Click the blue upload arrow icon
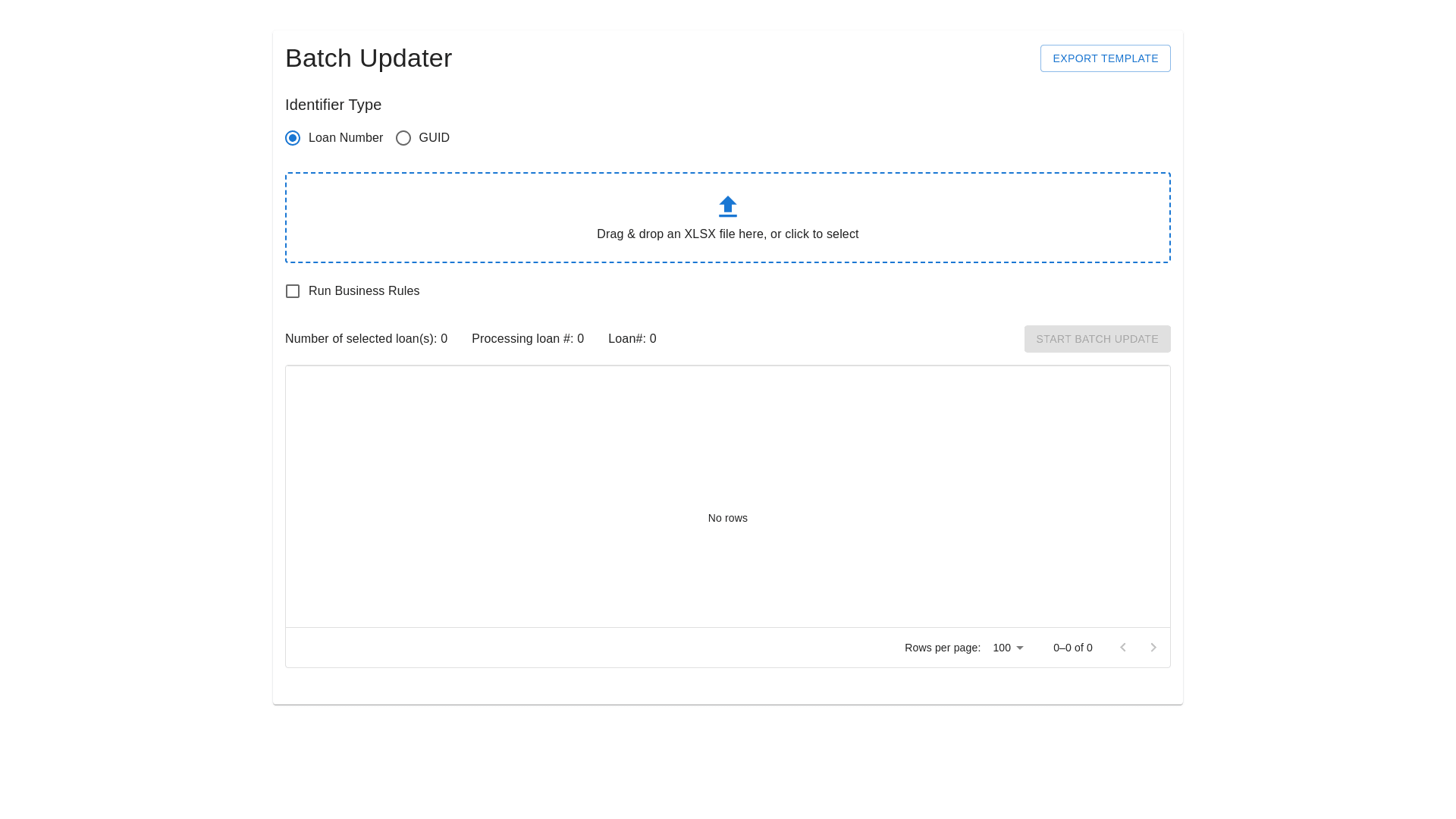 pyautogui.click(x=727, y=206)
